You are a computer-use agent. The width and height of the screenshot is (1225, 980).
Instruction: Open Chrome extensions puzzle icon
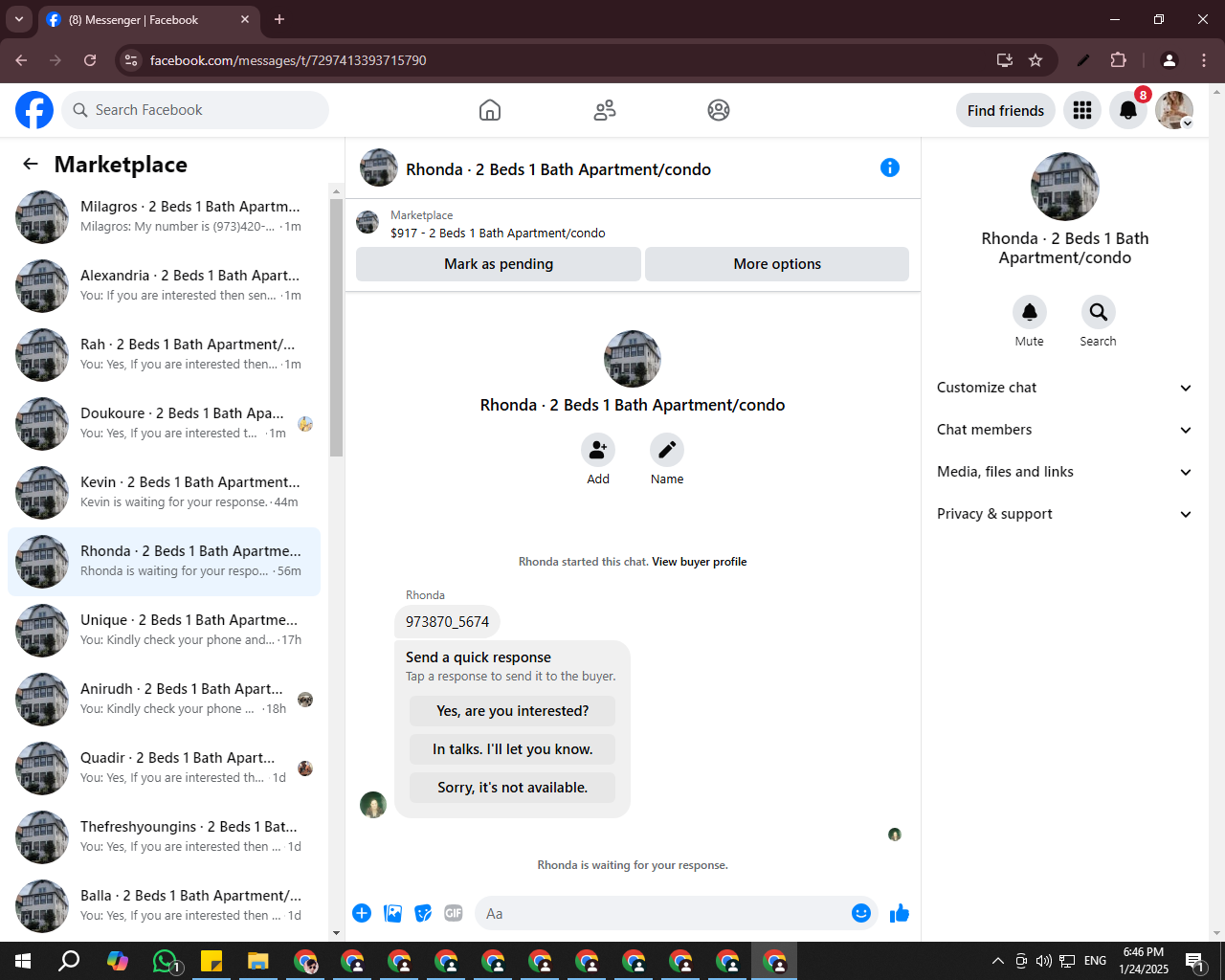pyautogui.click(x=1118, y=60)
